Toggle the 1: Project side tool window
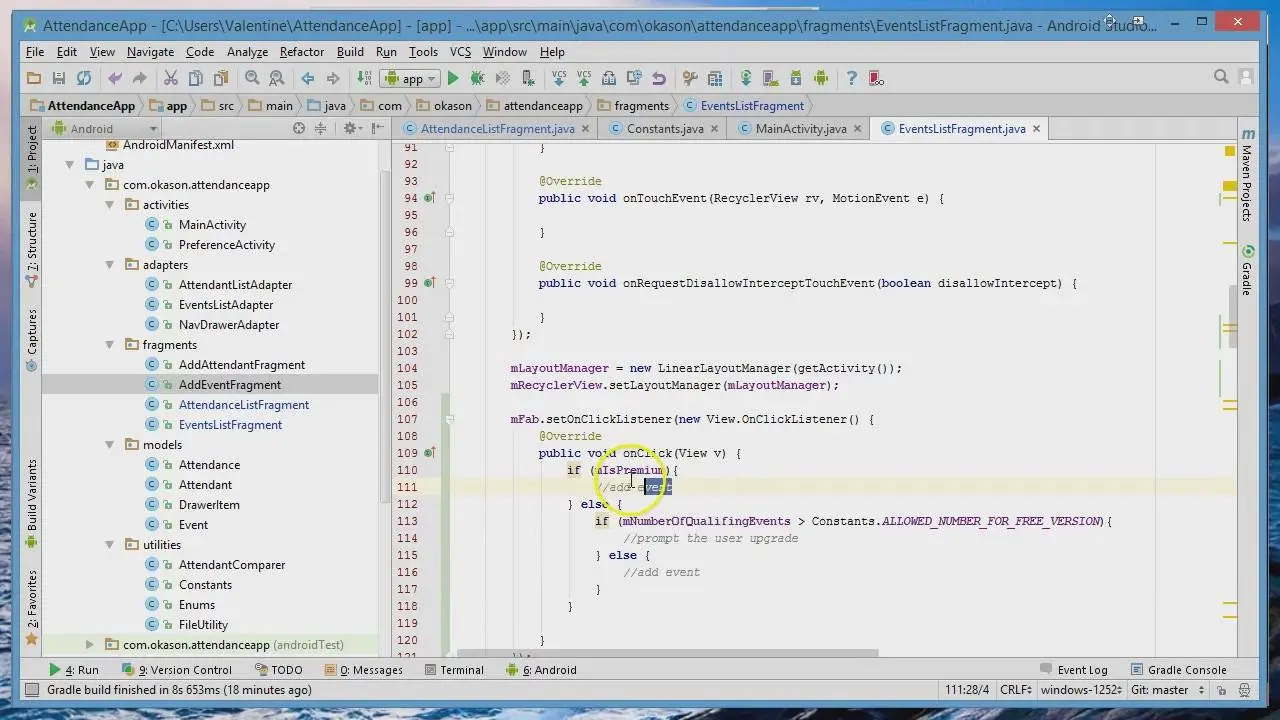The height and width of the screenshot is (720, 1280). coord(32,151)
